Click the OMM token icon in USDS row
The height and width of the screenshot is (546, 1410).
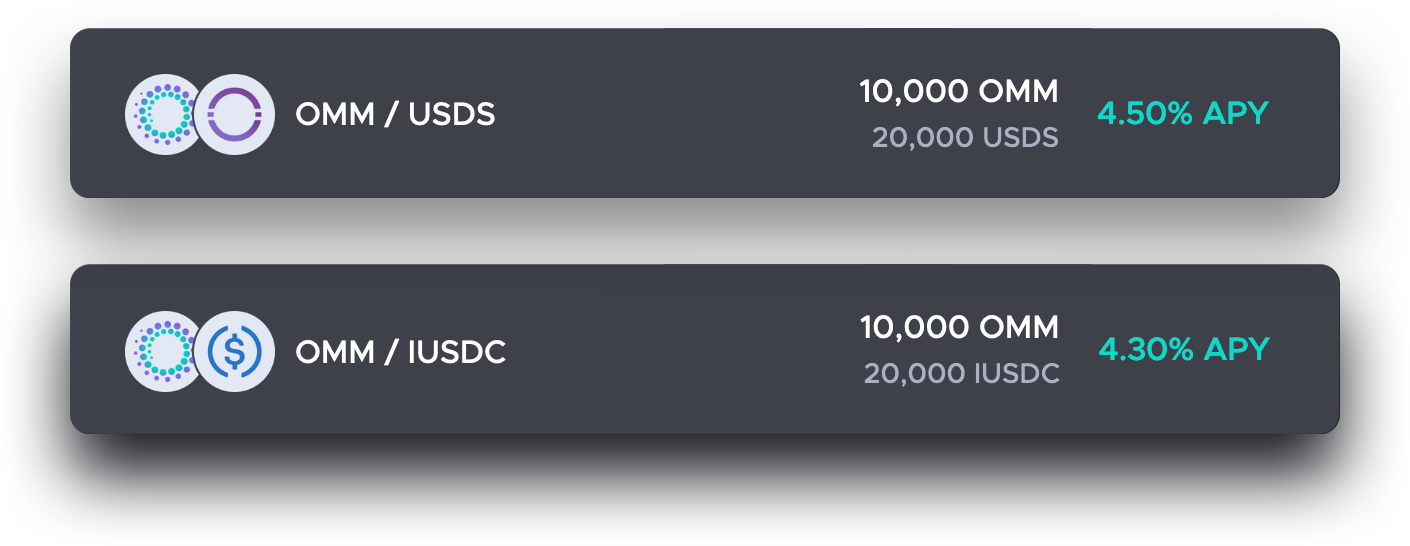(164, 115)
